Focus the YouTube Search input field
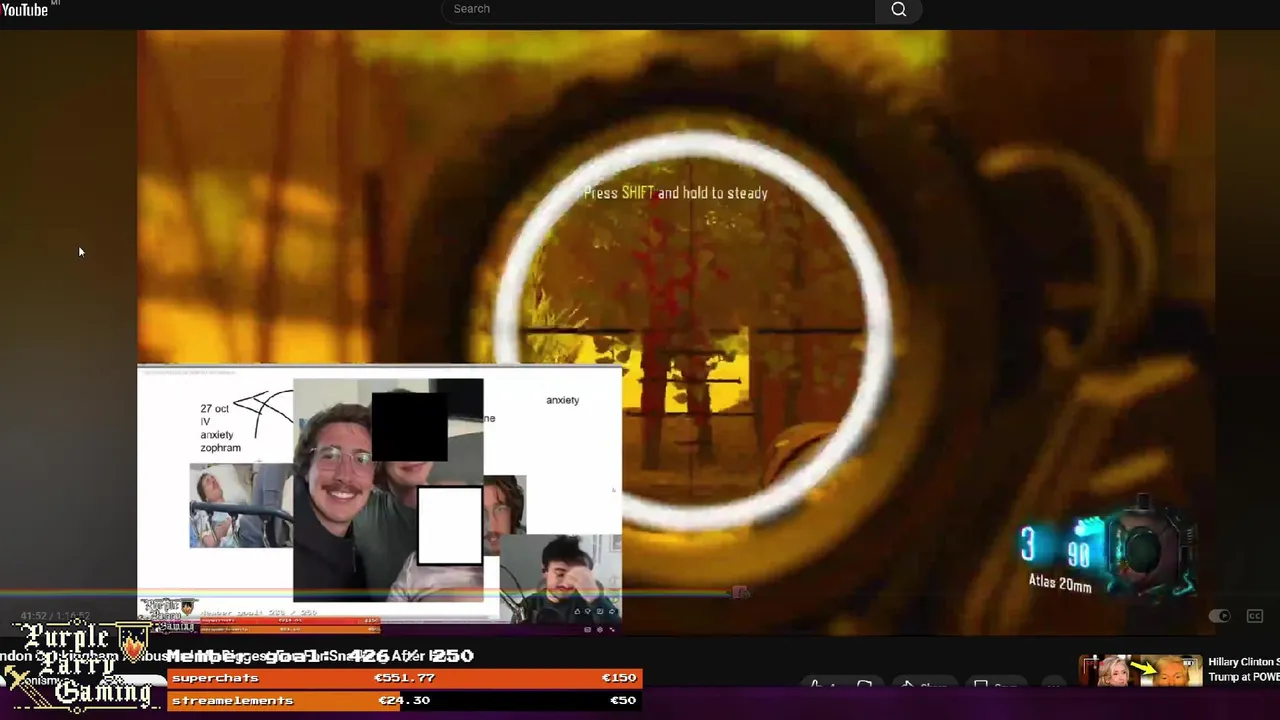This screenshot has width=1280, height=720. (658, 9)
